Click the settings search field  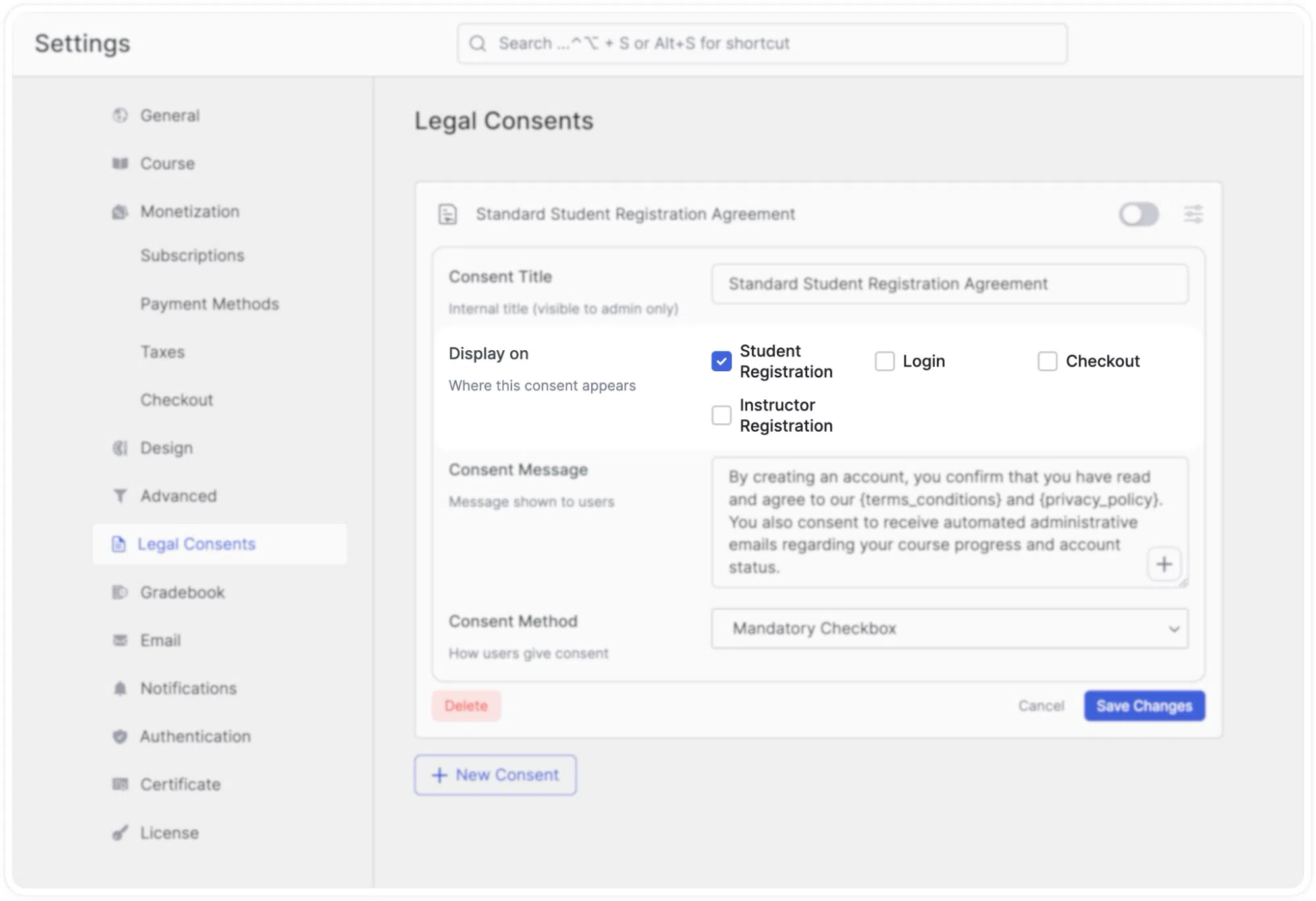[x=762, y=43]
